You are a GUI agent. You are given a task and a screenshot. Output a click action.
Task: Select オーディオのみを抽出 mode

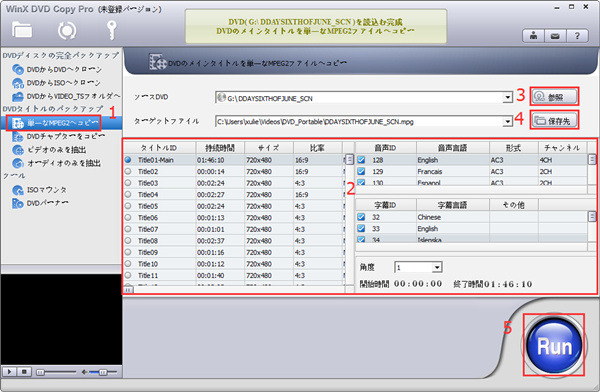(56, 163)
